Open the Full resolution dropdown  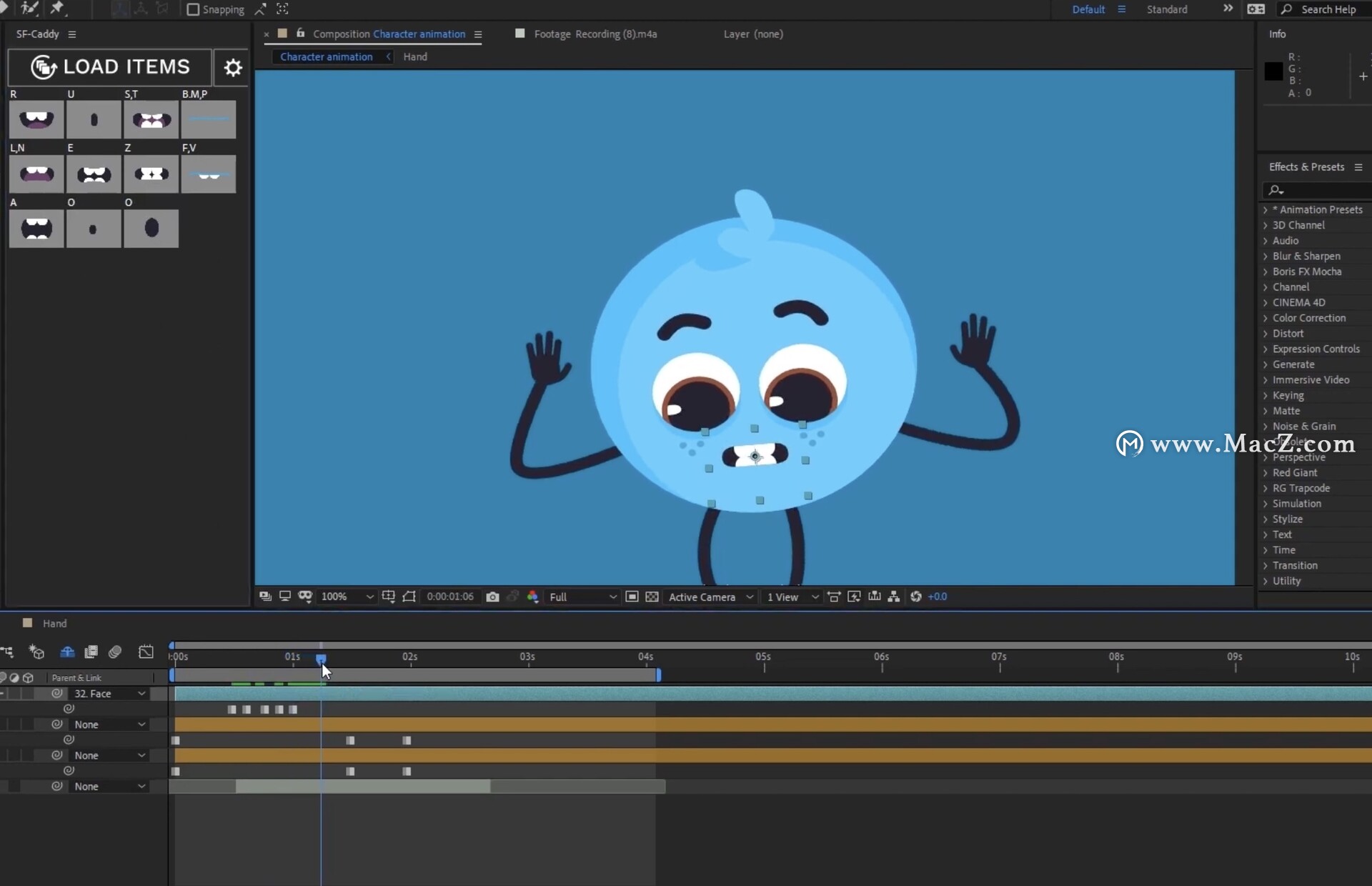pyautogui.click(x=582, y=597)
